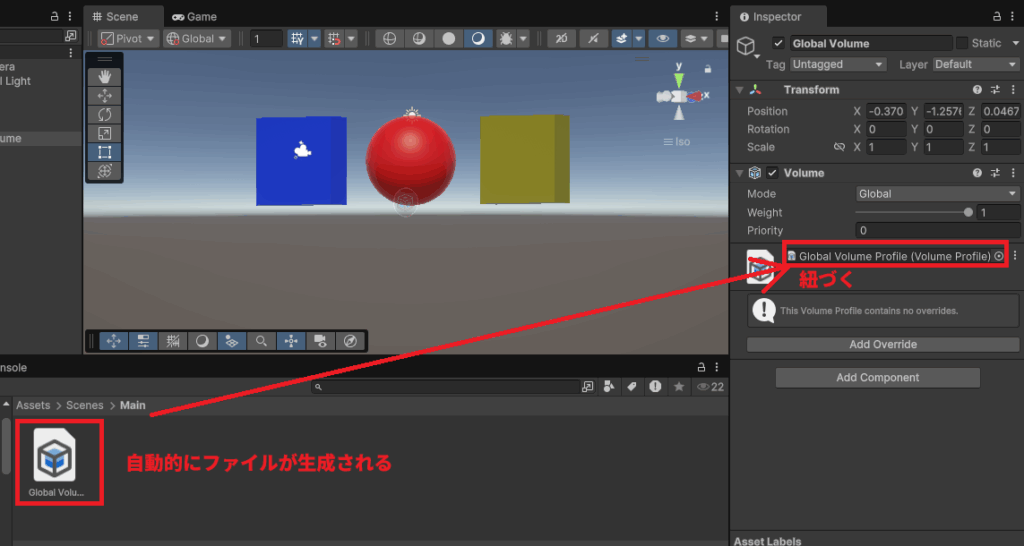The width and height of the screenshot is (1024, 546).
Task: Switch to the Game tab
Action: click(194, 17)
